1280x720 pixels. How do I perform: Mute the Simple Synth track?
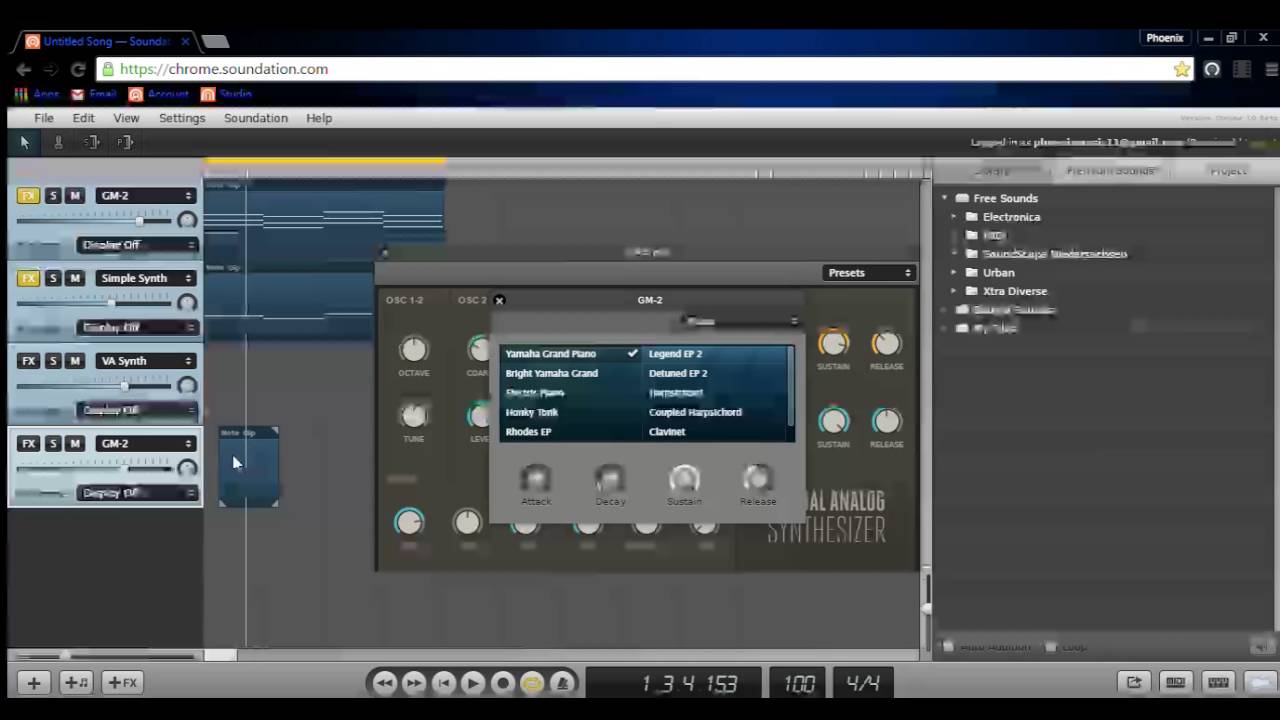coord(74,278)
